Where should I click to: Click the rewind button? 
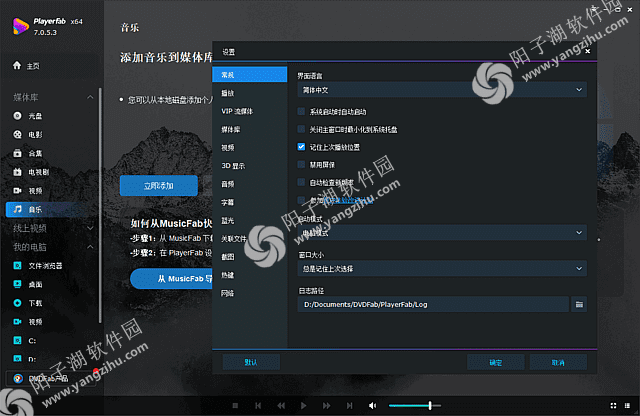point(281,405)
